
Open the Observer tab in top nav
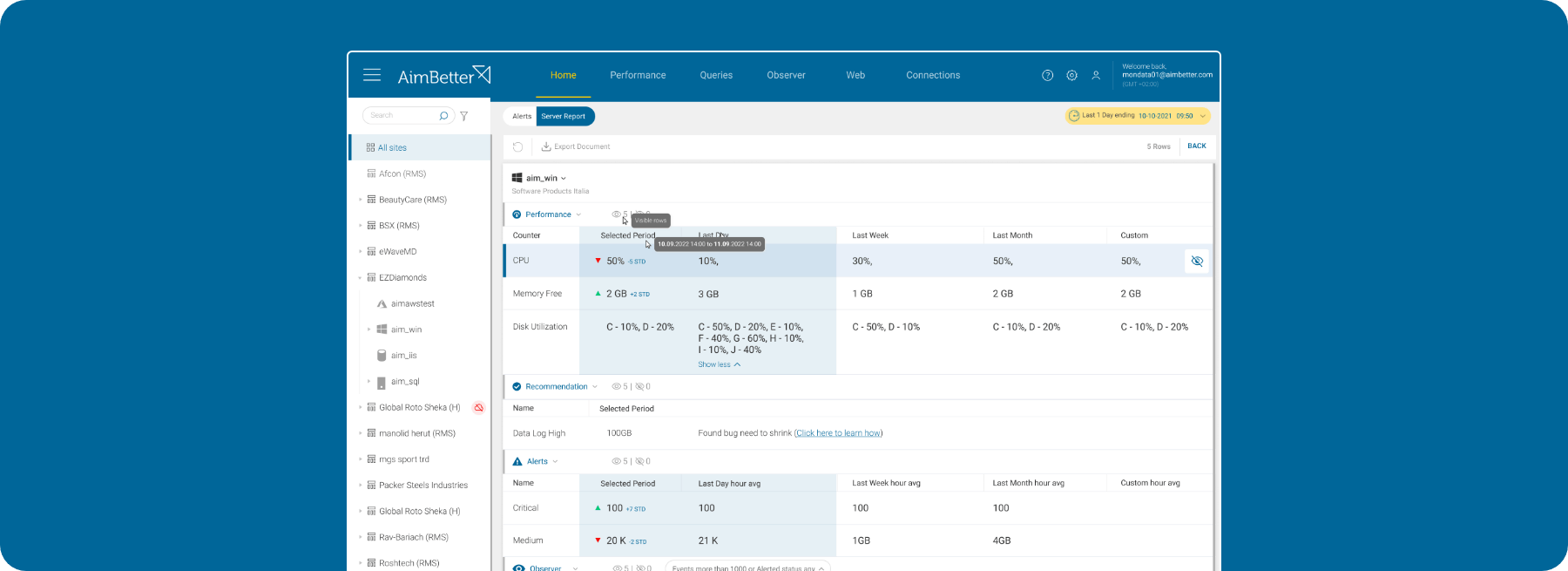coord(786,75)
